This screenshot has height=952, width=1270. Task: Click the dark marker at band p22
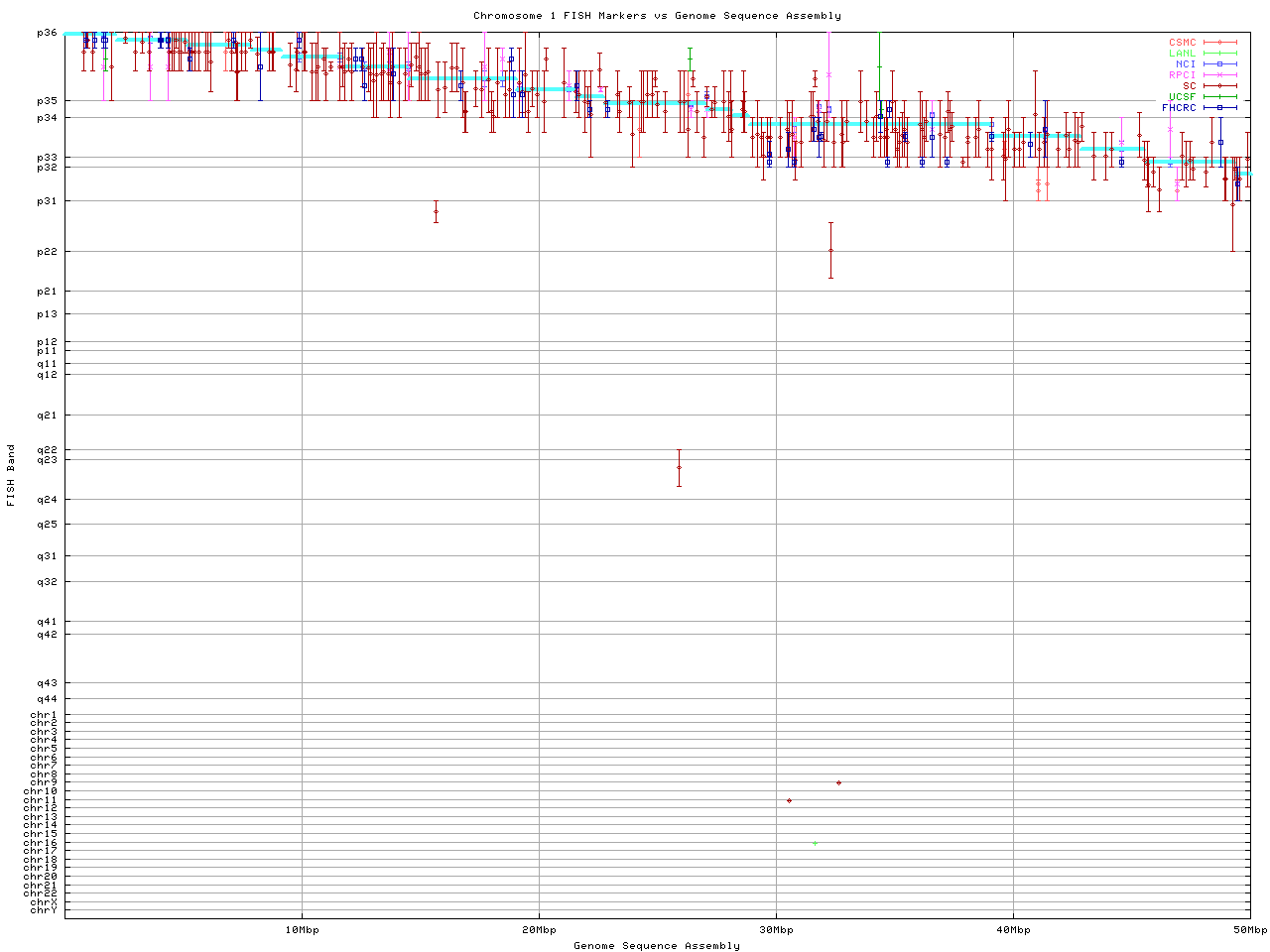click(x=830, y=250)
